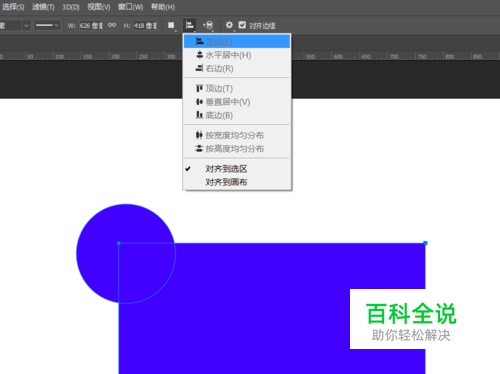Screen dimensions: 500x374
Task: Toggle the link width and height chain icon
Action: [112, 25]
